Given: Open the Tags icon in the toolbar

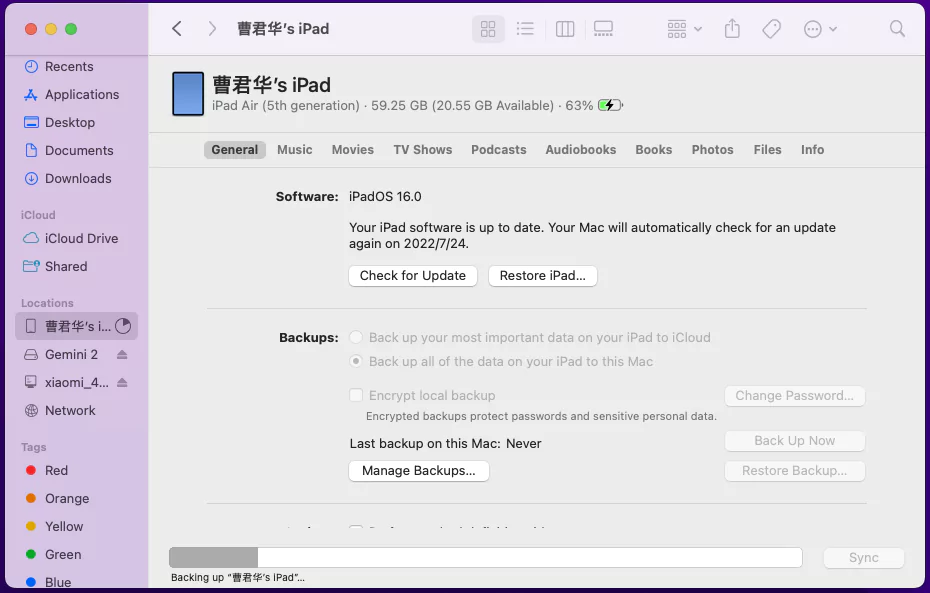Looking at the screenshot, I should pos(771,28).
